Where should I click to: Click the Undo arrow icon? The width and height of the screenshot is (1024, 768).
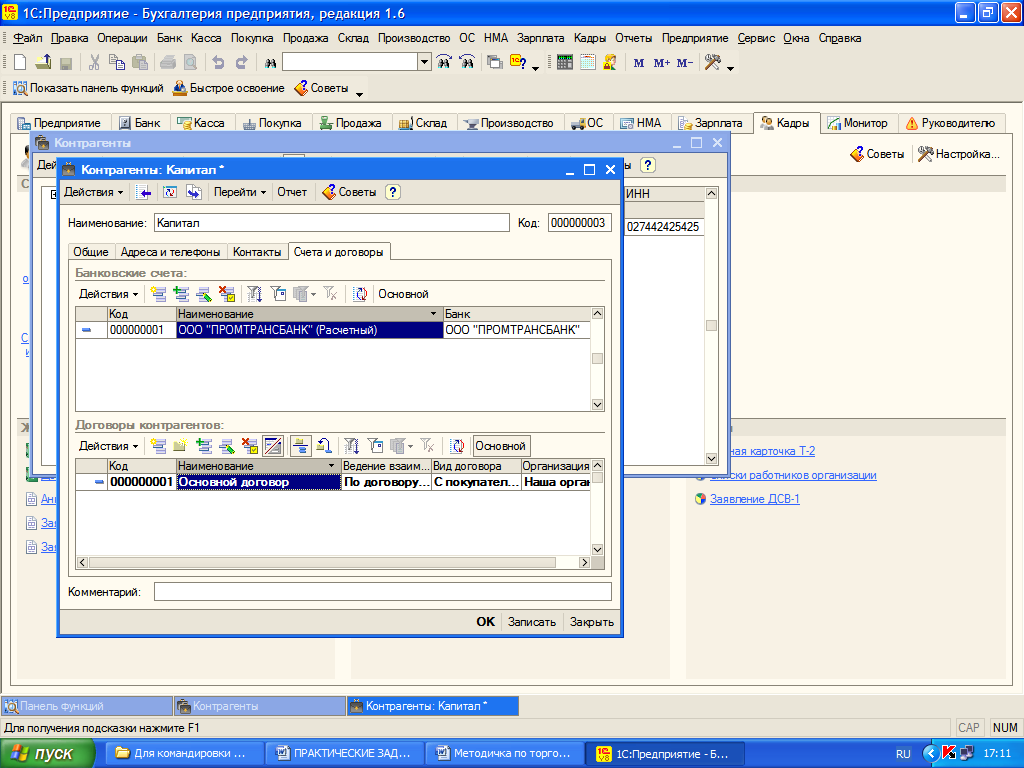(218, 63)
